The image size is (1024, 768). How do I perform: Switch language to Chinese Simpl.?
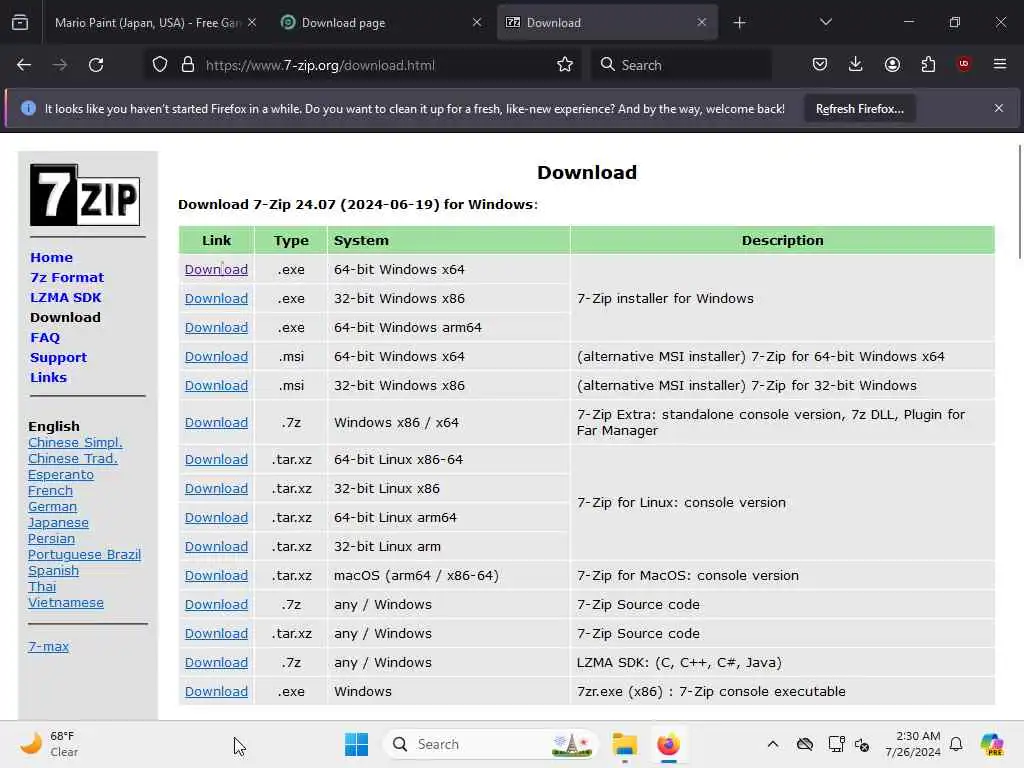tap(75, 443)
